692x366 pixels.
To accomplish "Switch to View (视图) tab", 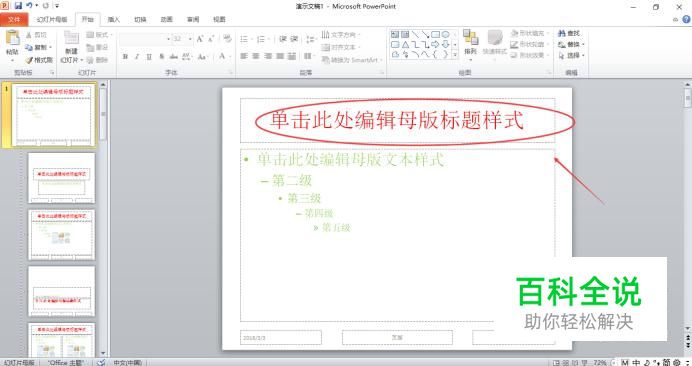I will click(219, 19).
